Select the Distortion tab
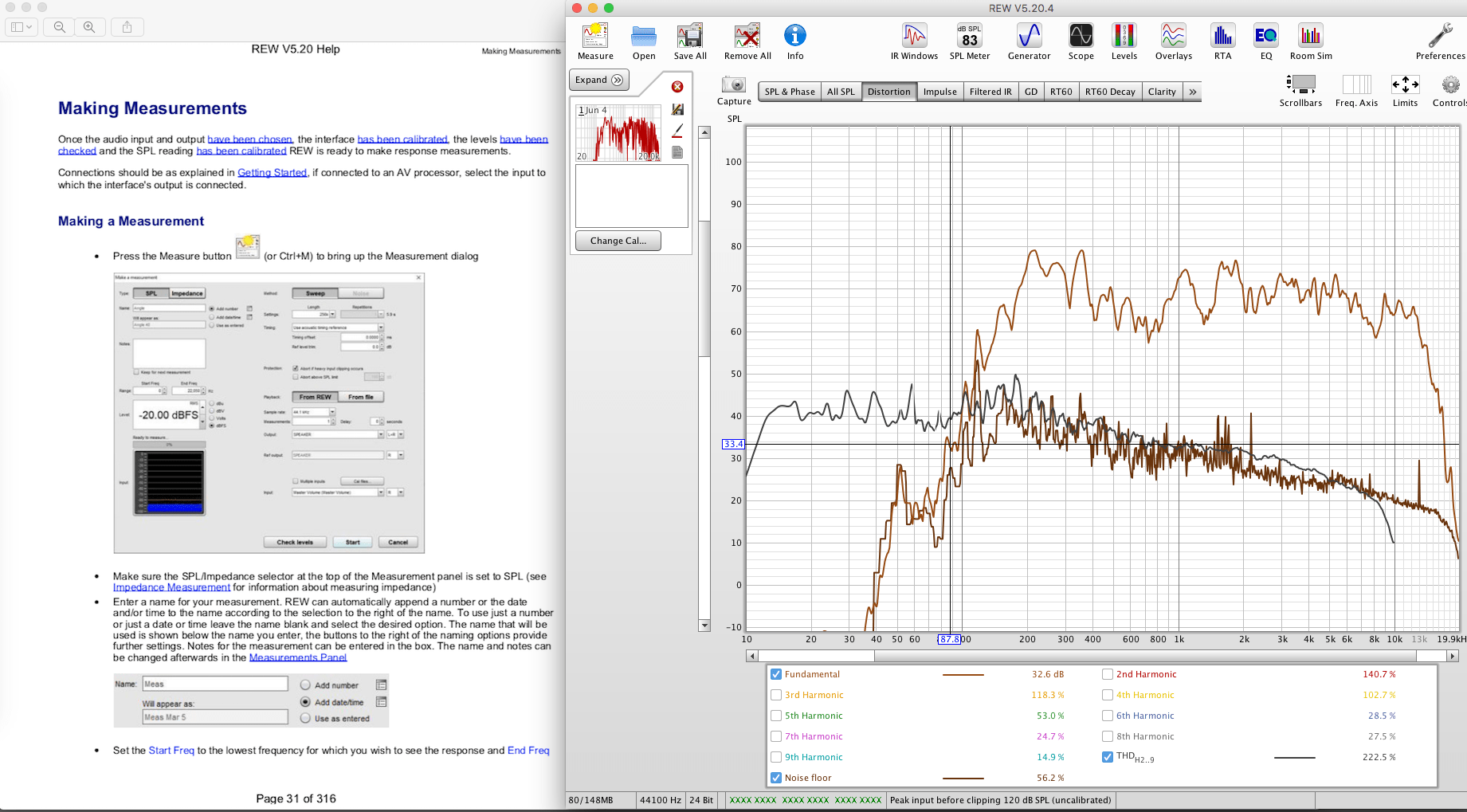The width and height of the screenshot is (1467, 812). pos(888,92)
